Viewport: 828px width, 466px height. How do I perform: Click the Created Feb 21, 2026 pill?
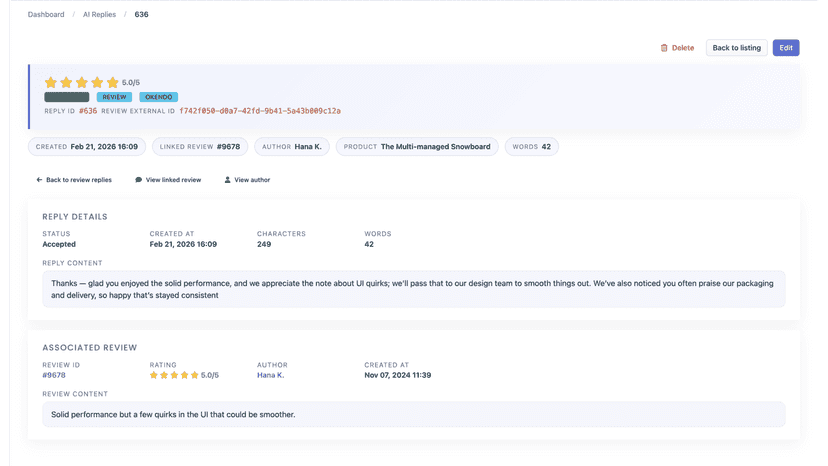87,147
